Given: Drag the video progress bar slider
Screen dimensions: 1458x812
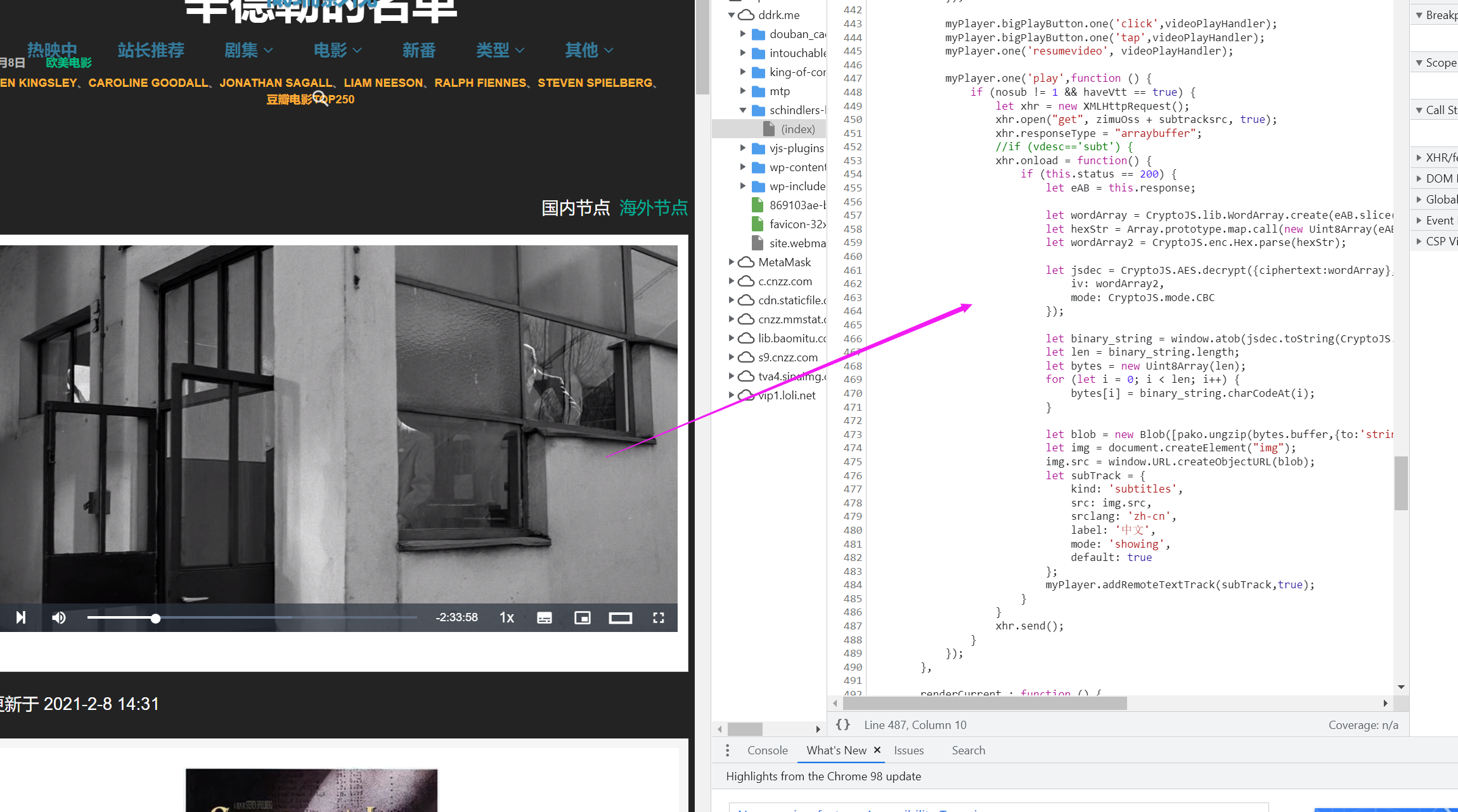Looking at the screenshot, I should click(156, 617).
